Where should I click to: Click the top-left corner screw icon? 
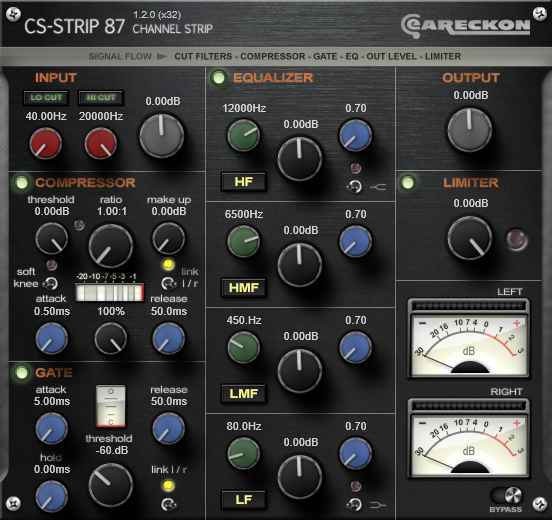13,14
